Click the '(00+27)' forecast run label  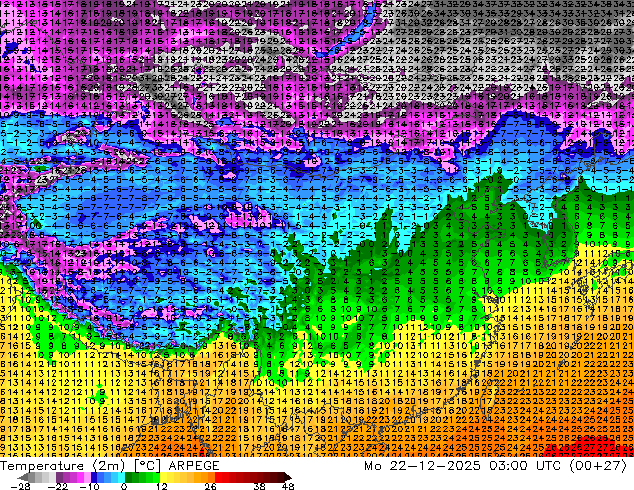pos(598,466)
